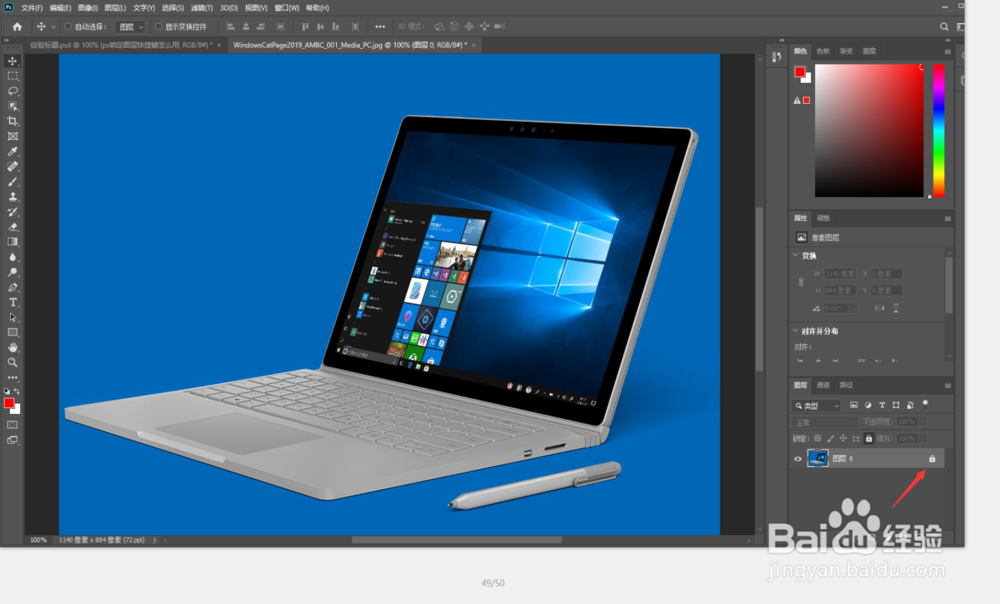Select the Path Selection tool
The image size is (1000, 604).
(12, 318)
